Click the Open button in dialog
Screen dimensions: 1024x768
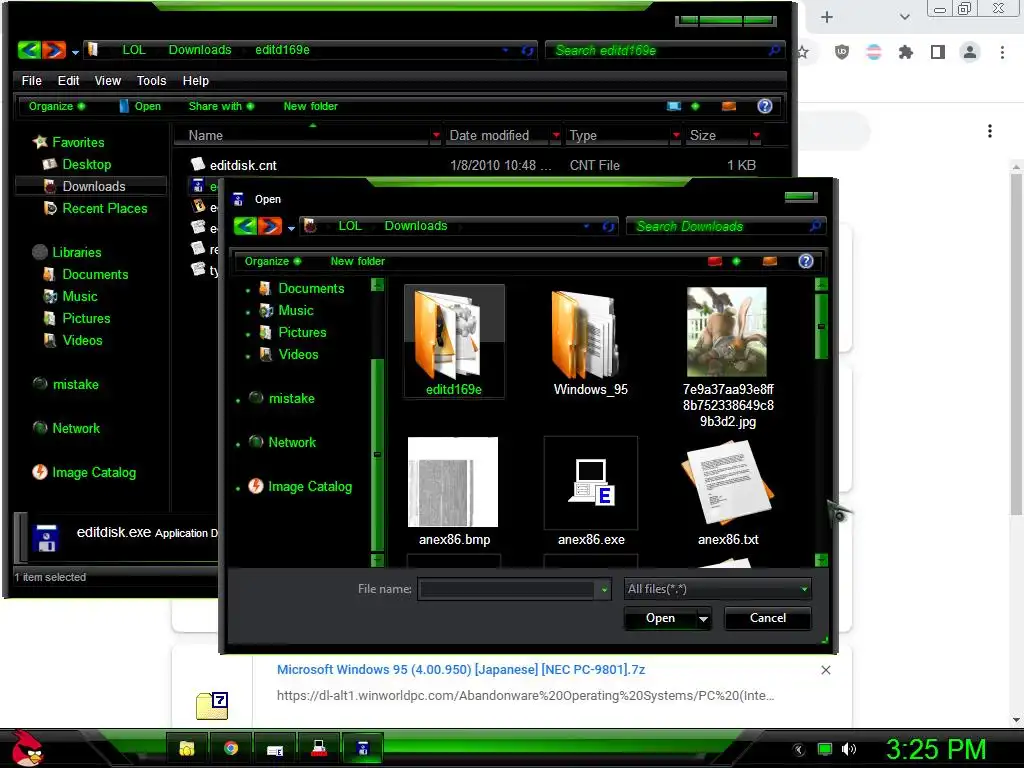click(660, 618)
